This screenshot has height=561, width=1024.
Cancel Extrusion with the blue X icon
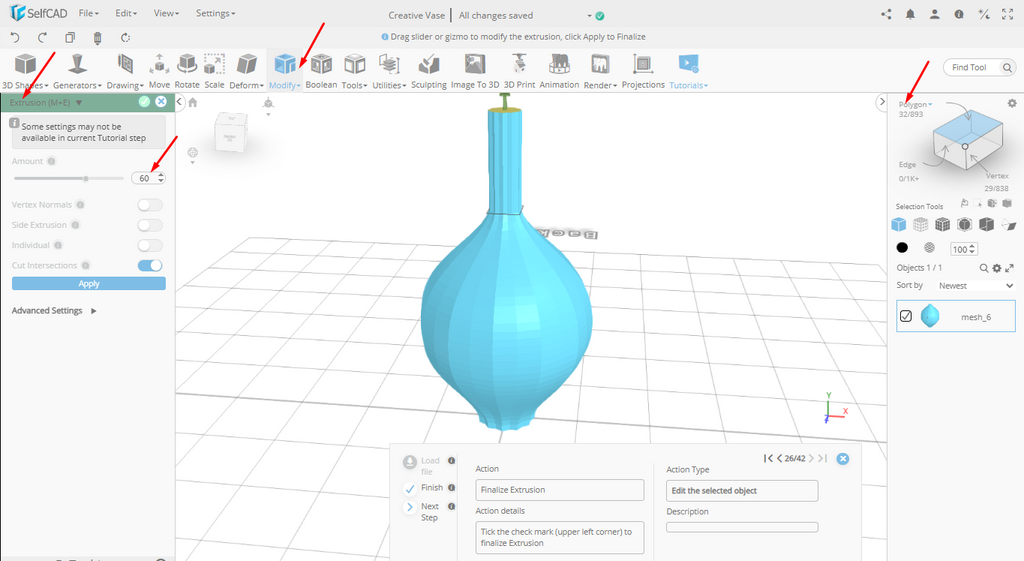tap(161, 102)
